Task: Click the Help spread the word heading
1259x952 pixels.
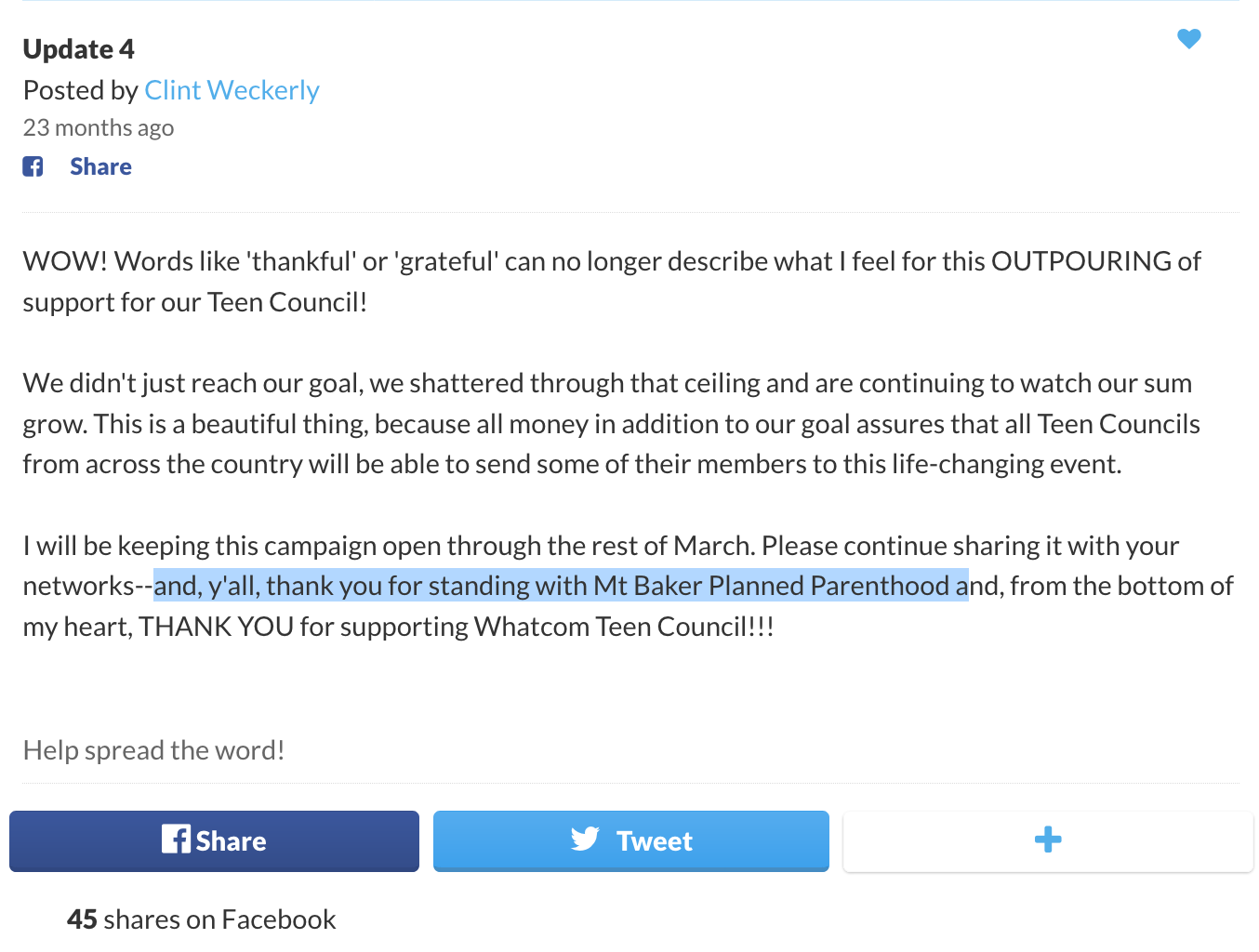Action: pos(153,750)
